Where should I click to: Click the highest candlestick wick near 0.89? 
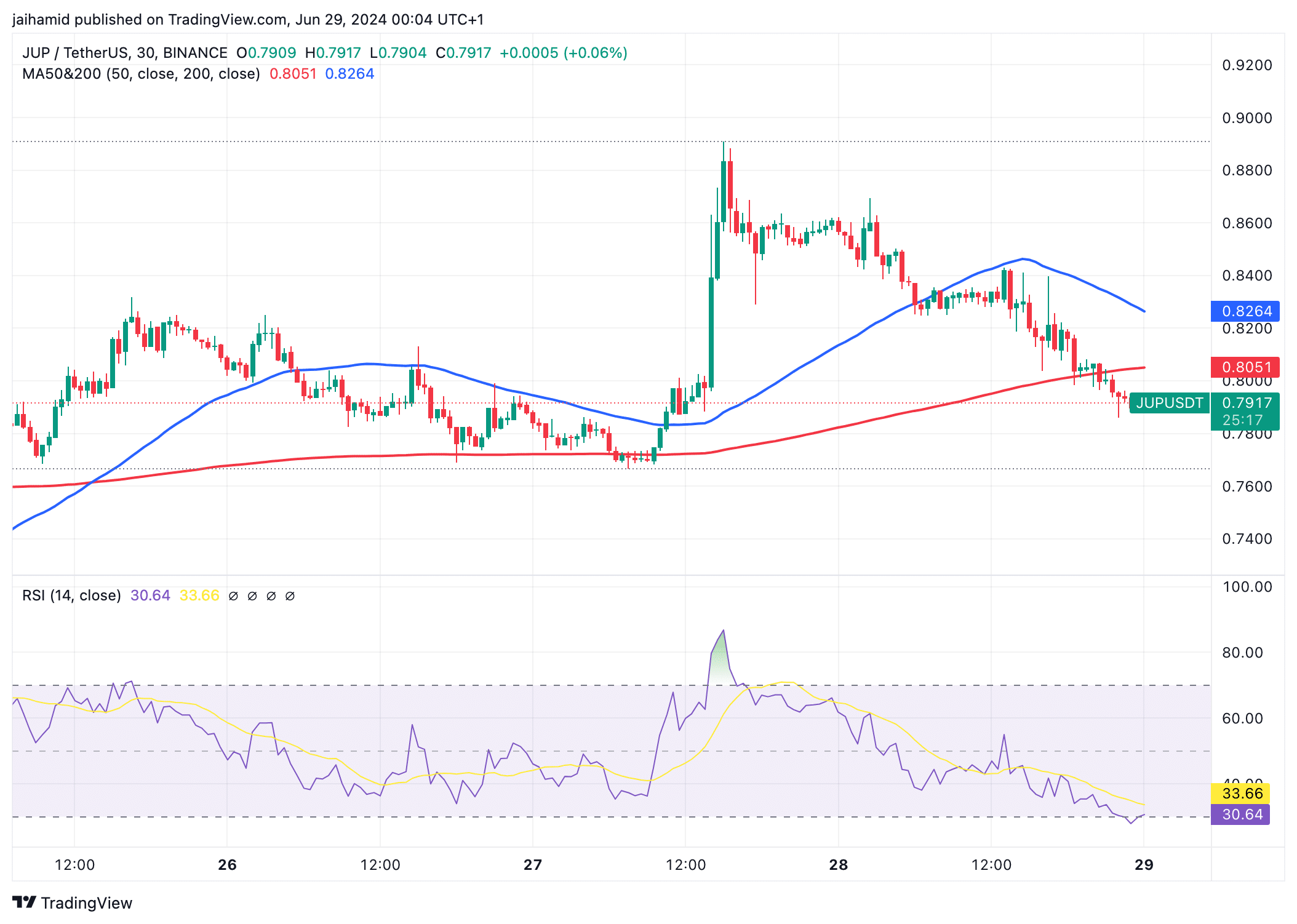[x=724, y=151]
